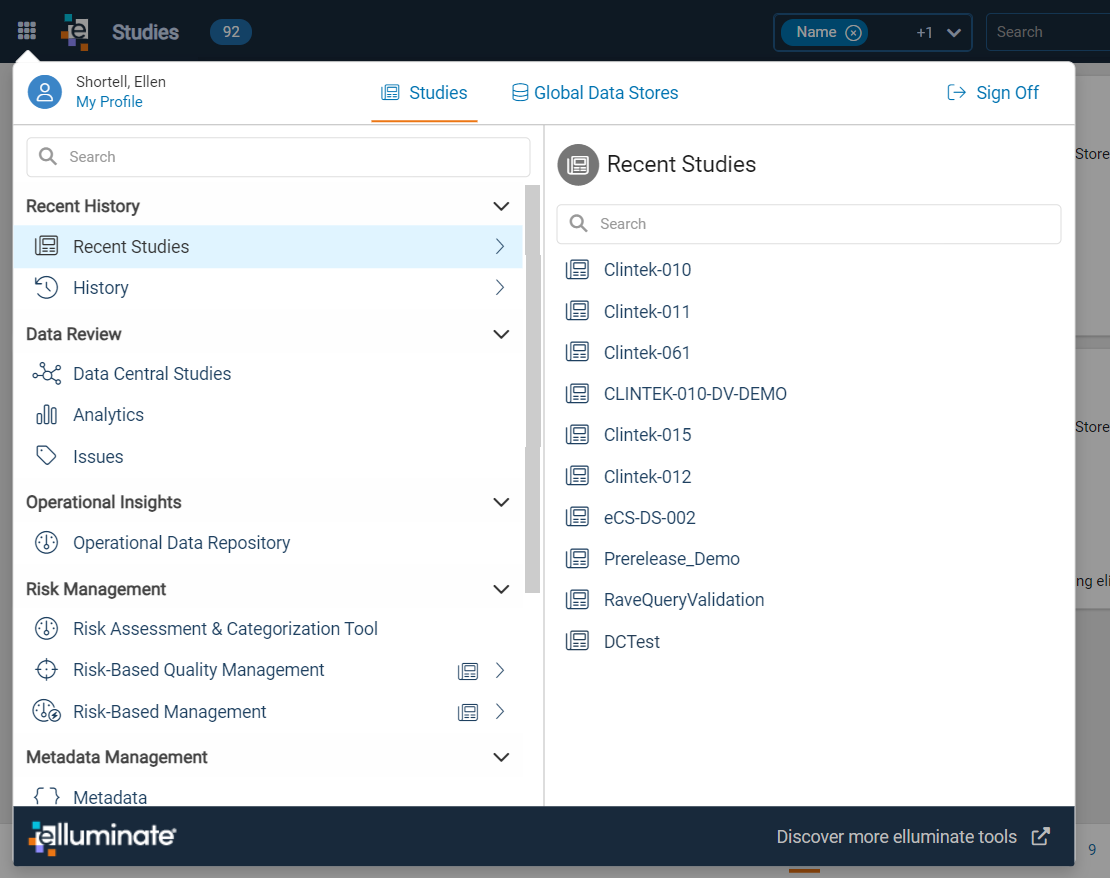The width and height of the screenshot is (1110, 878).
Task: Collapse the Data Review section
Action: click(x=500, y=334)
